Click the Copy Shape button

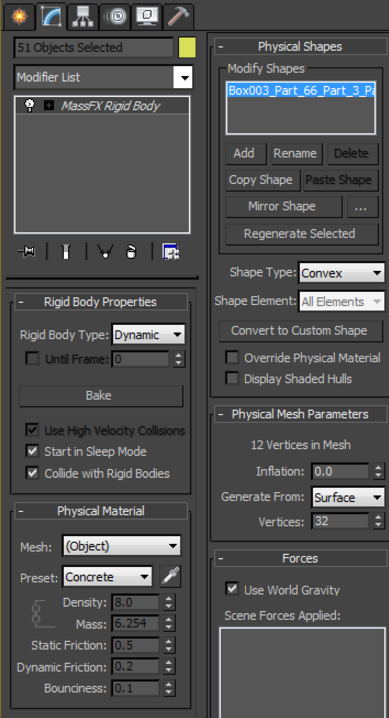click(262, 180)
